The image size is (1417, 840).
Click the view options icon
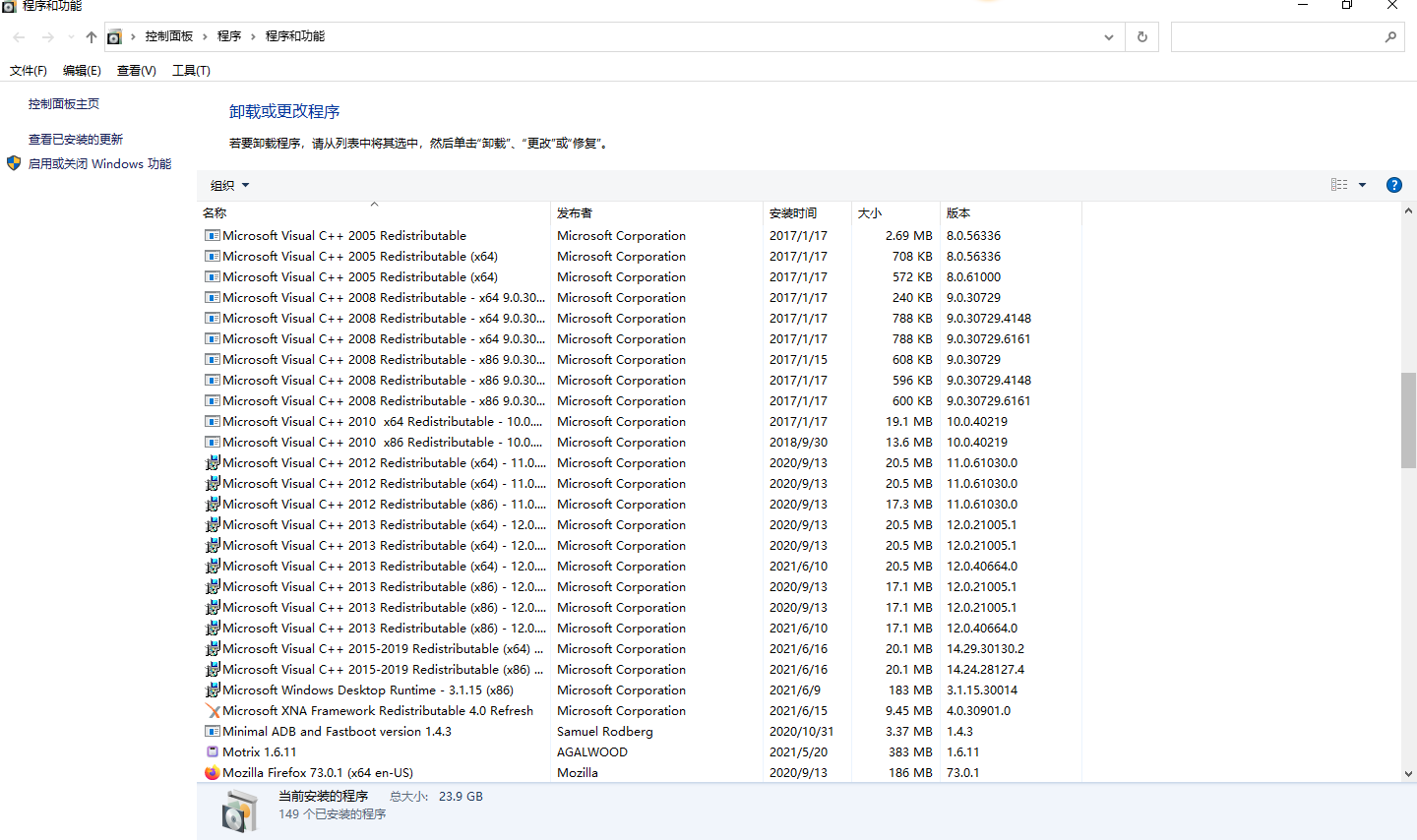(1339, 185)
